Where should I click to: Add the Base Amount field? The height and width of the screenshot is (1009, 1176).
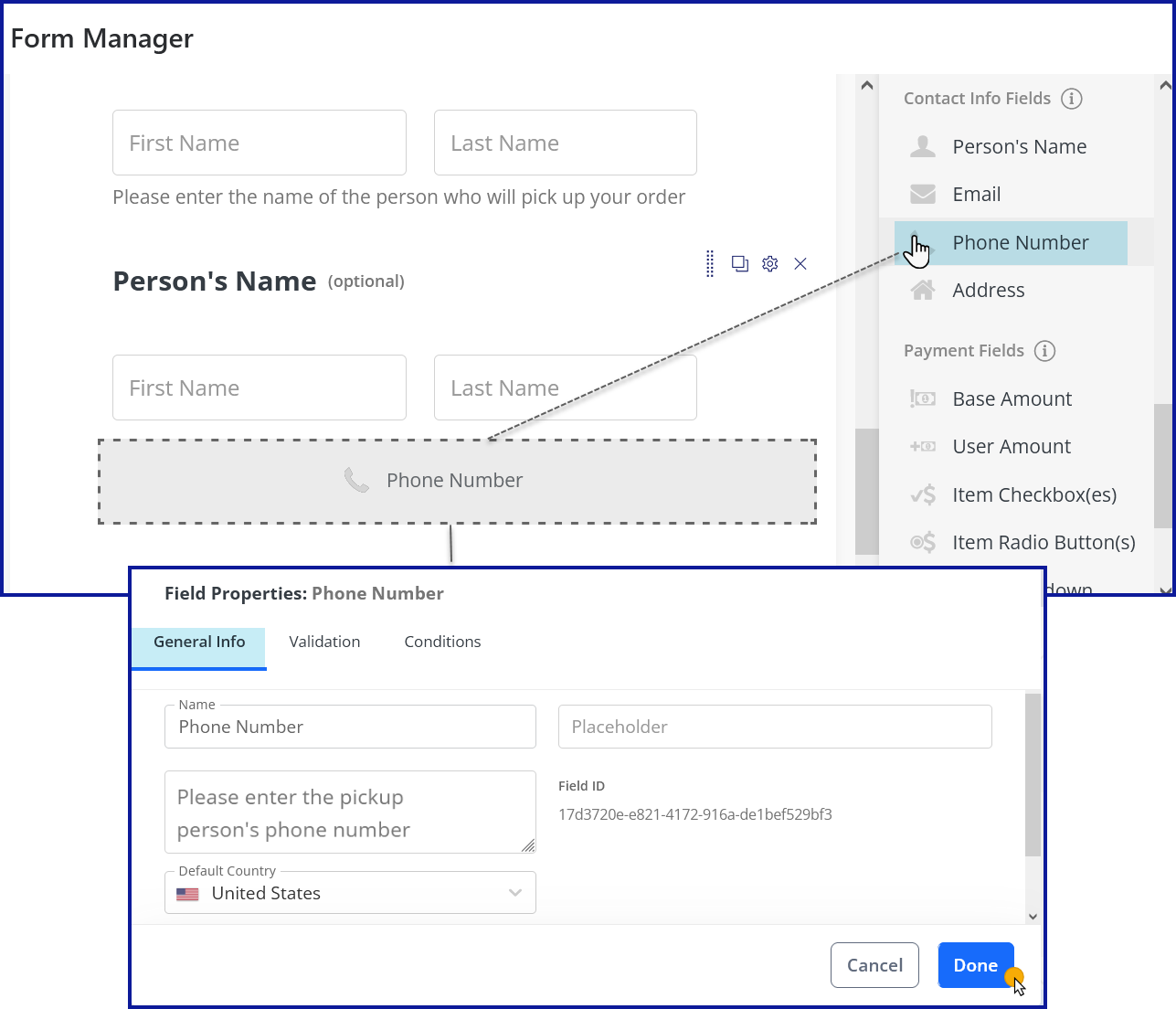click(x=1012, y=399)
